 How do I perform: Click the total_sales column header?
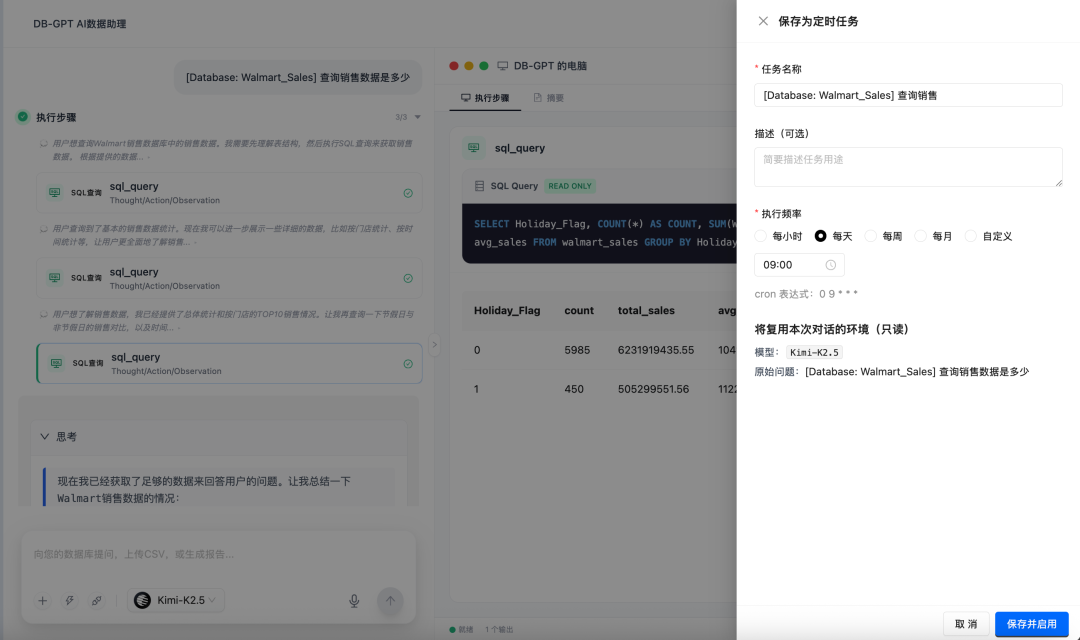[x=646, y=311]
